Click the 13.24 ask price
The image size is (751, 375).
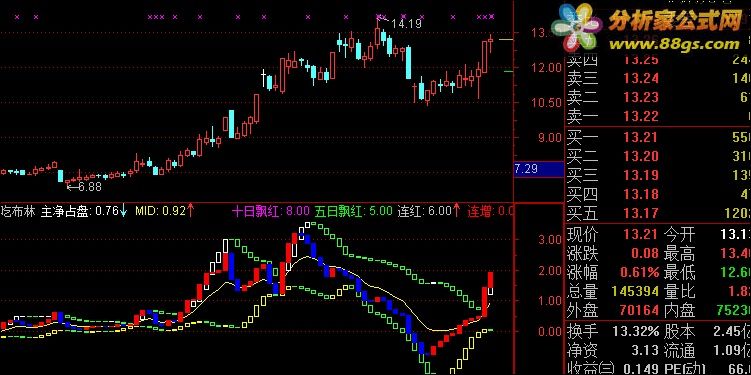tap(641, 78)
